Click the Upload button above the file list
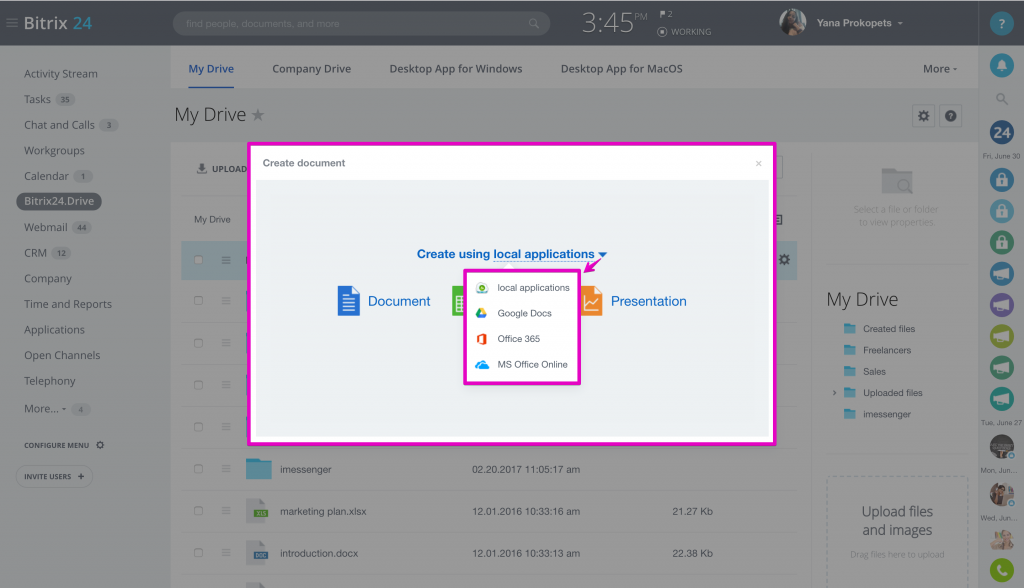Viewport: 1024px width, 588px height. pos(222,169)
